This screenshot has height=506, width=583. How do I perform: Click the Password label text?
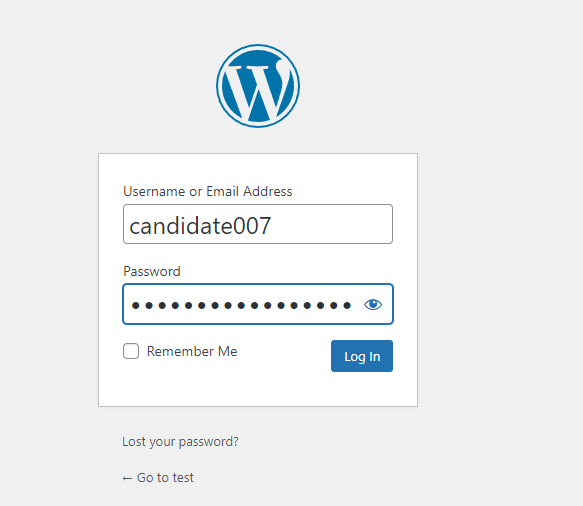coord(152,271)
